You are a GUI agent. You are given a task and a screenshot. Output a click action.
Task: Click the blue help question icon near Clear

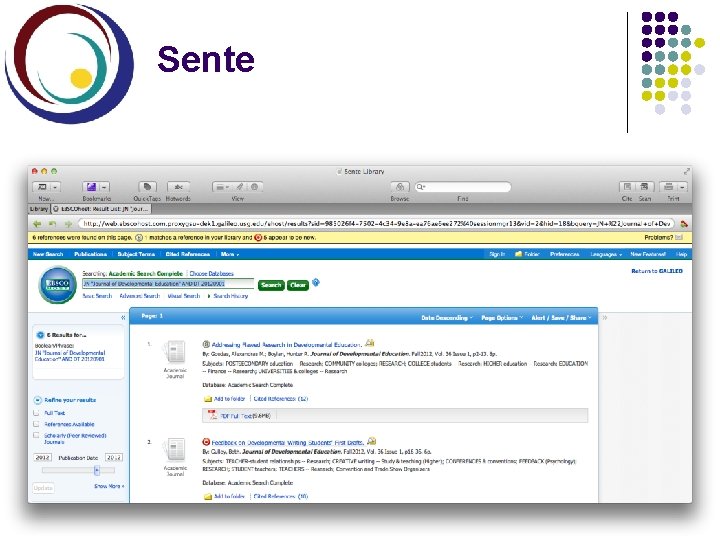click(316, 282)
